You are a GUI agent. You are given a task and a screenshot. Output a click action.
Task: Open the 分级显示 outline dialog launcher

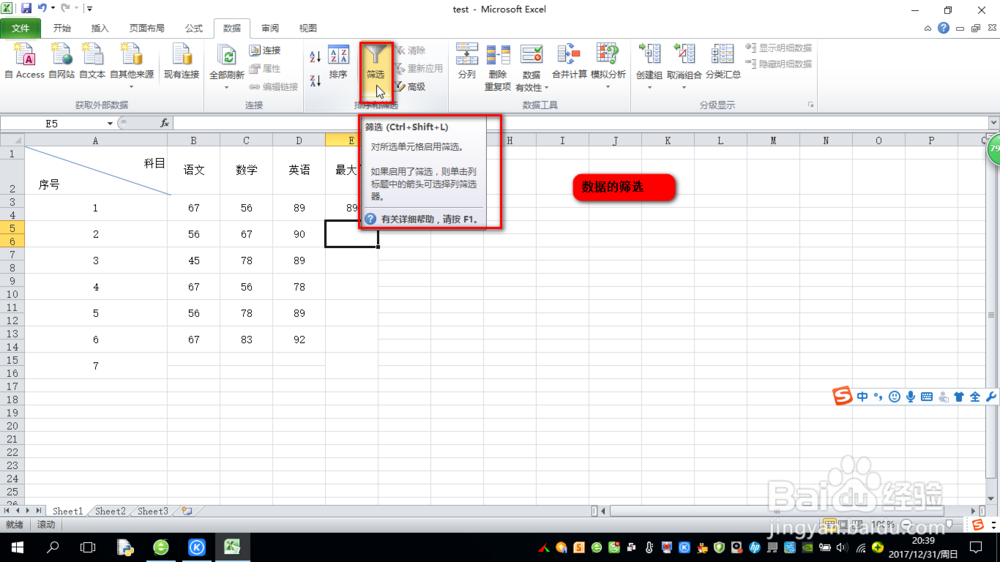(811, 105)
